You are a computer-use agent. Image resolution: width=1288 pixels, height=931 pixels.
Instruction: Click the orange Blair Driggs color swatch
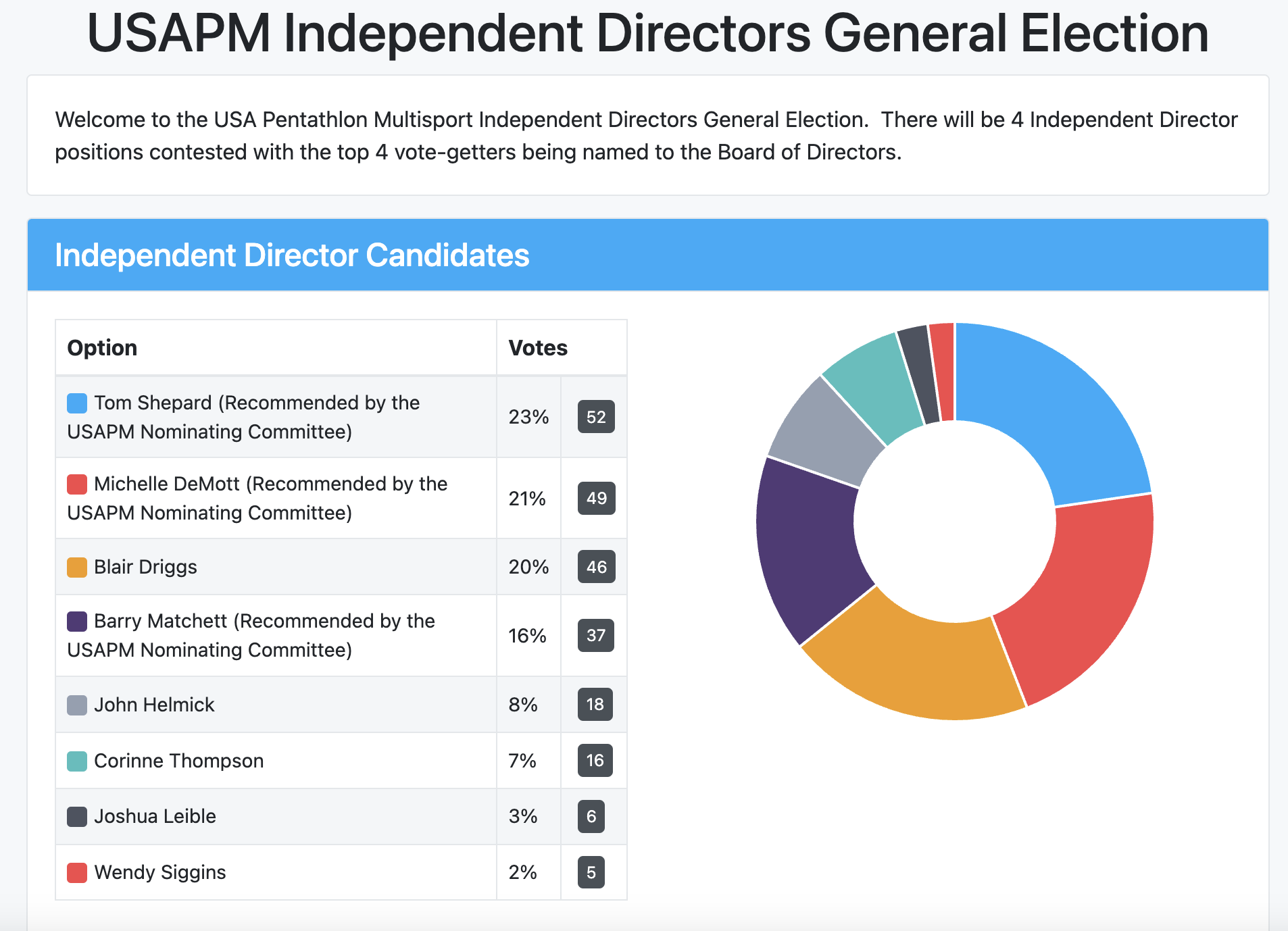[76, 567]
